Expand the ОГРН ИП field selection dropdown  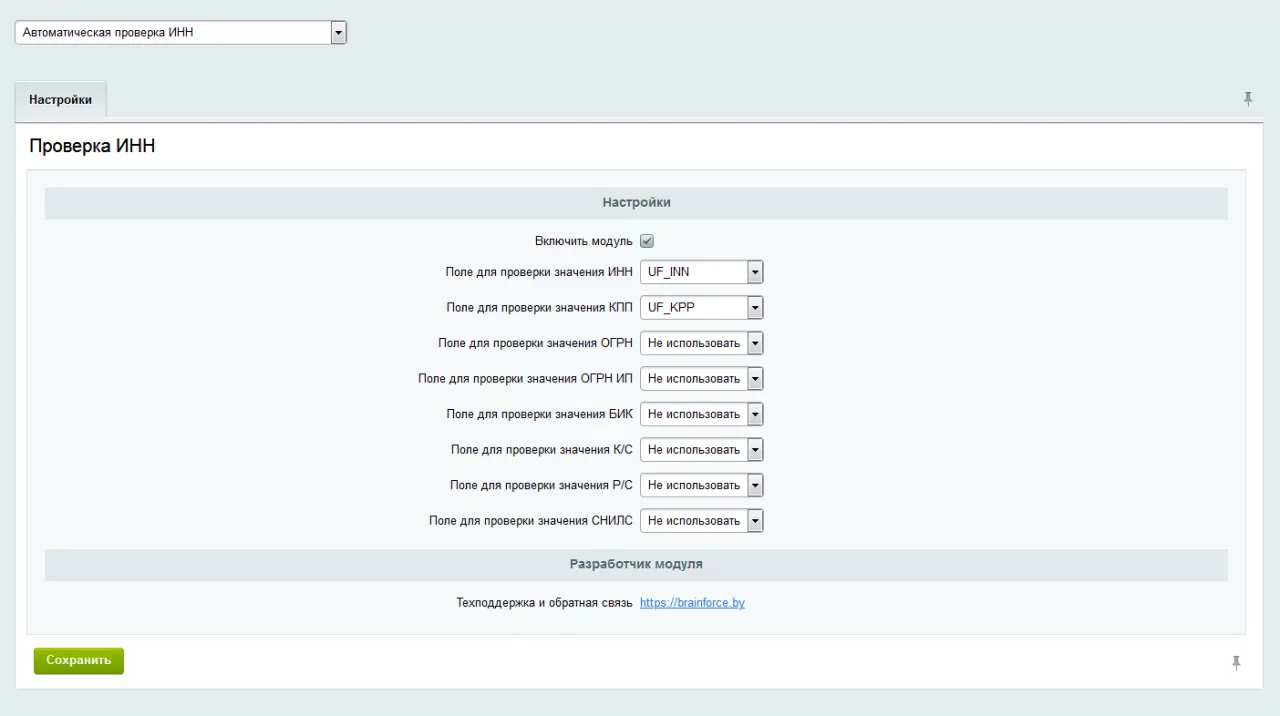(701, 379)
